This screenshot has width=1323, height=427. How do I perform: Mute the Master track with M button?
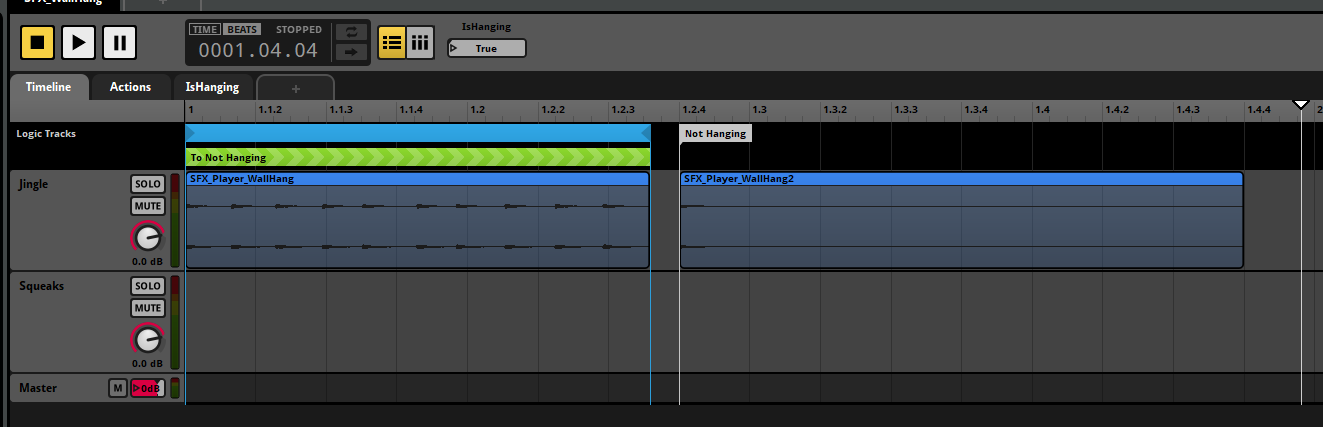point(117,388)
